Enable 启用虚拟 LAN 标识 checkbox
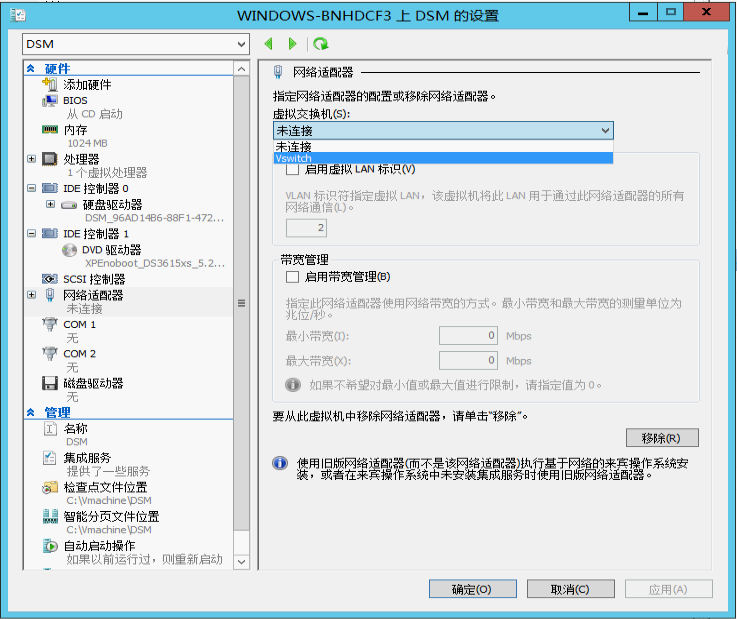The width and height of the screenshot is (737, 619). pos(292,169)
